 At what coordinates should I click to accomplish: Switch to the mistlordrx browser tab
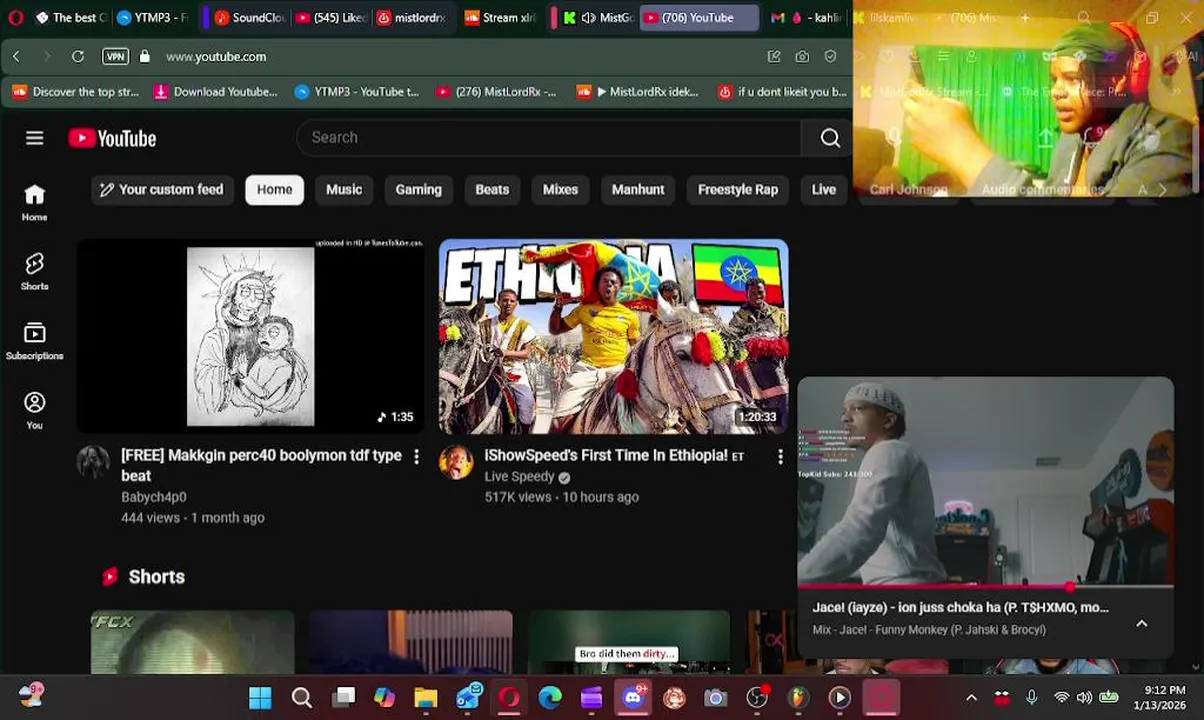(x=412, y=18)
